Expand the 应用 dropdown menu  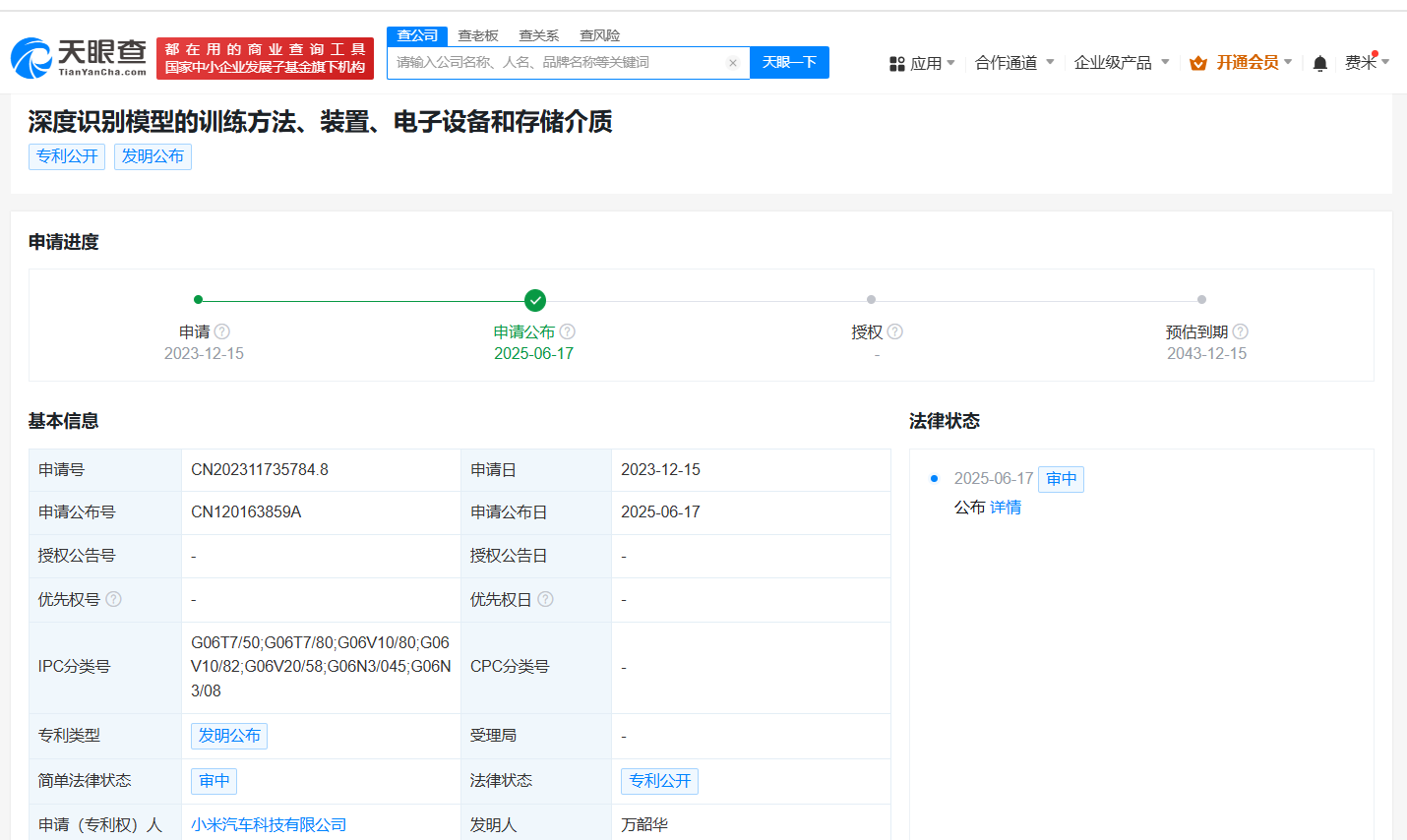[923, 63]
